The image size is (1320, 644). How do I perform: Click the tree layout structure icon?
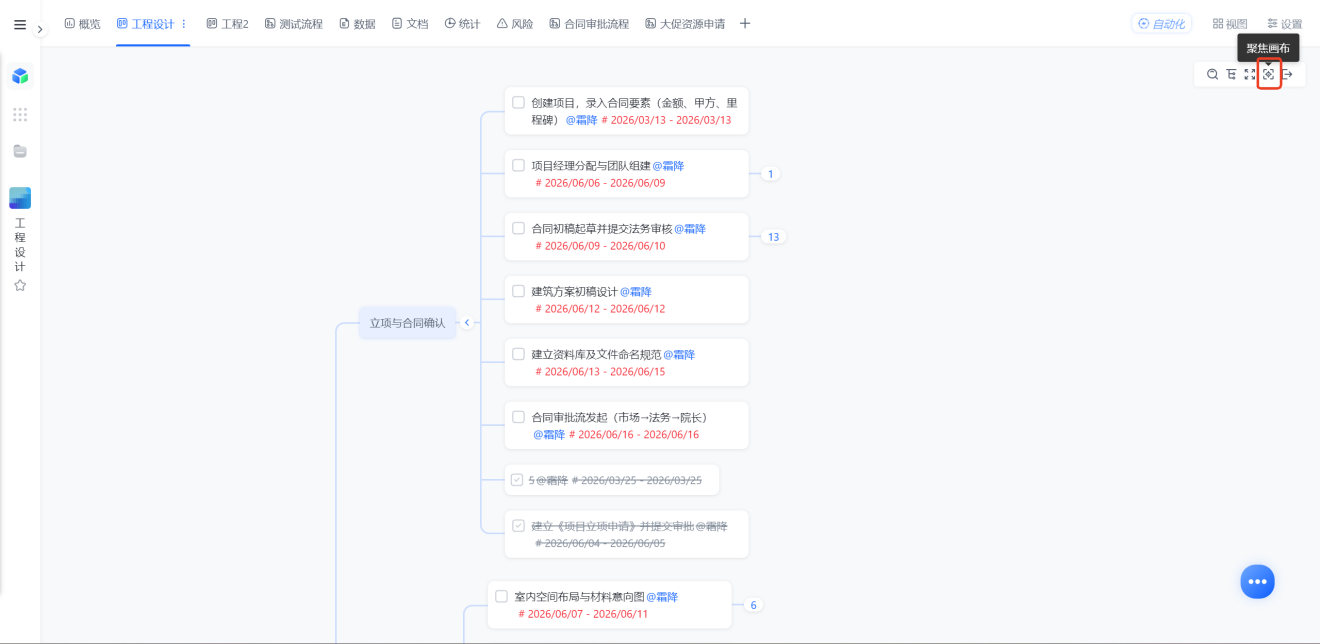click(x=1231, y=75)
